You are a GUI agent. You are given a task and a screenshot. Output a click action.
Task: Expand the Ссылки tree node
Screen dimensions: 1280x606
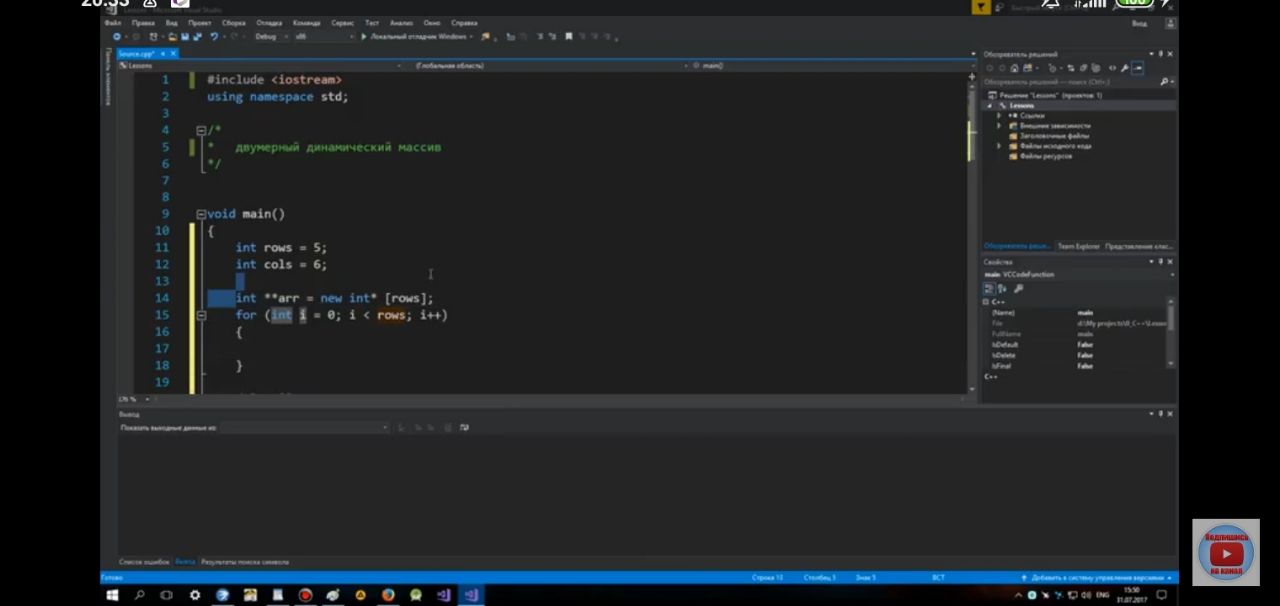point(999,116)
